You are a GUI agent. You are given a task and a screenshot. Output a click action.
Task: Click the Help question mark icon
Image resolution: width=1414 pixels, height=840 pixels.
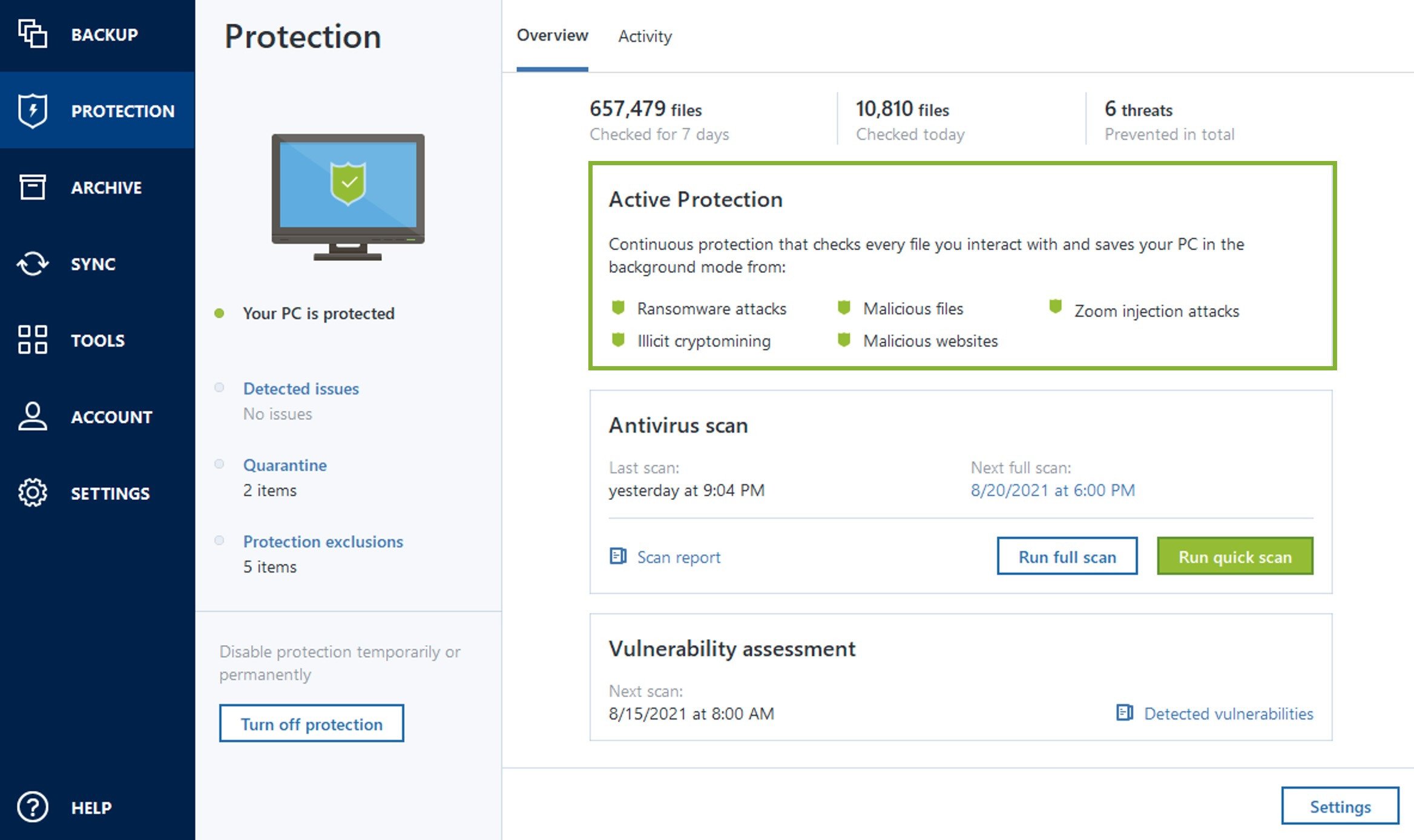point(32,807)
